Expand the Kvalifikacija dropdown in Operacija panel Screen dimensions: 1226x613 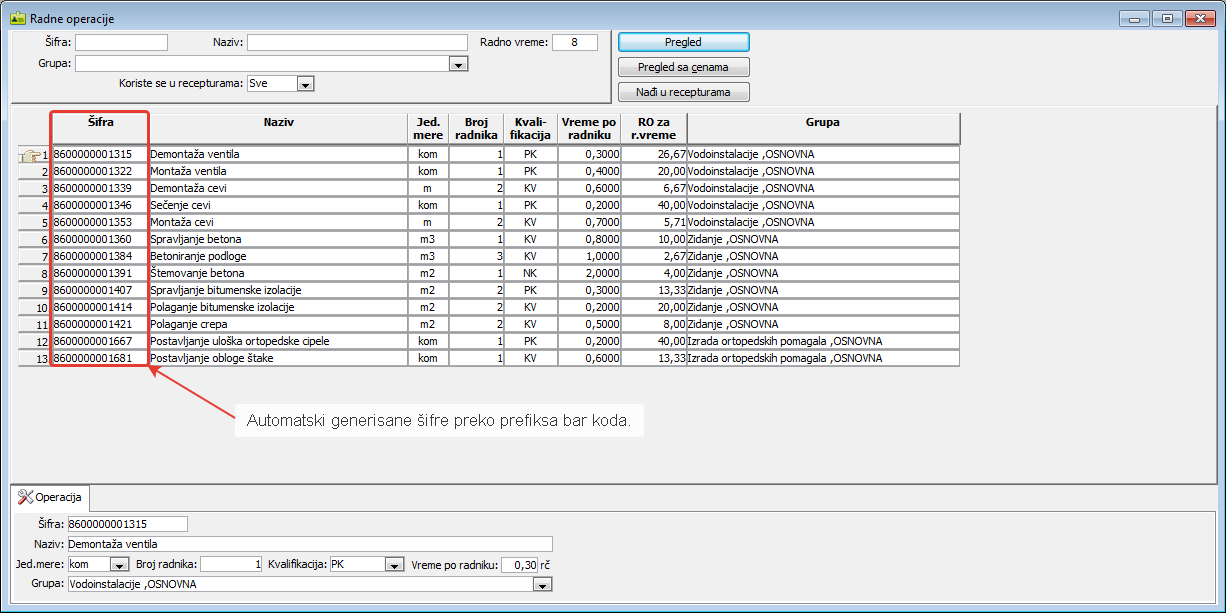point(395,564)
